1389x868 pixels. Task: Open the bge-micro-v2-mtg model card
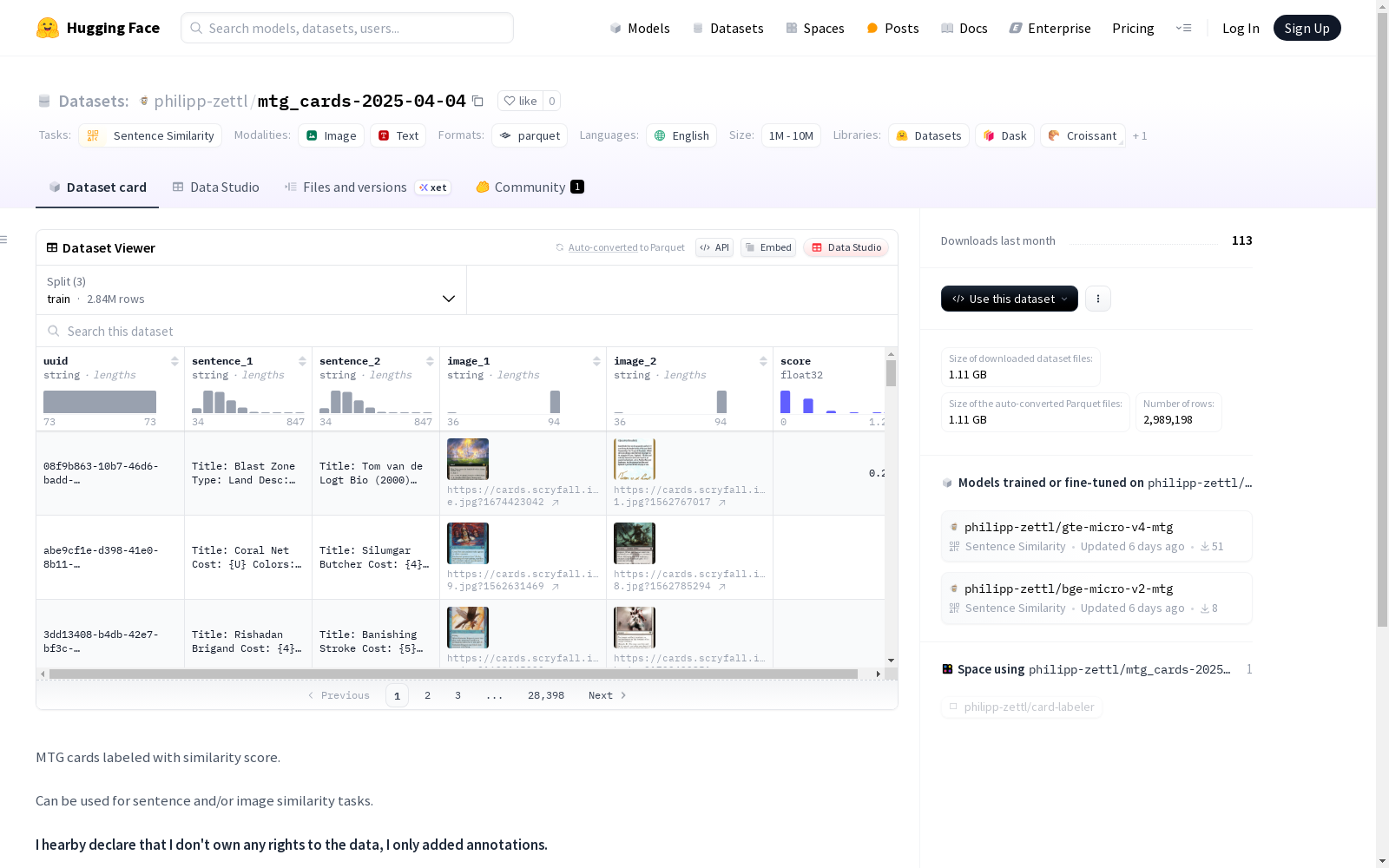coord(1096,598)
